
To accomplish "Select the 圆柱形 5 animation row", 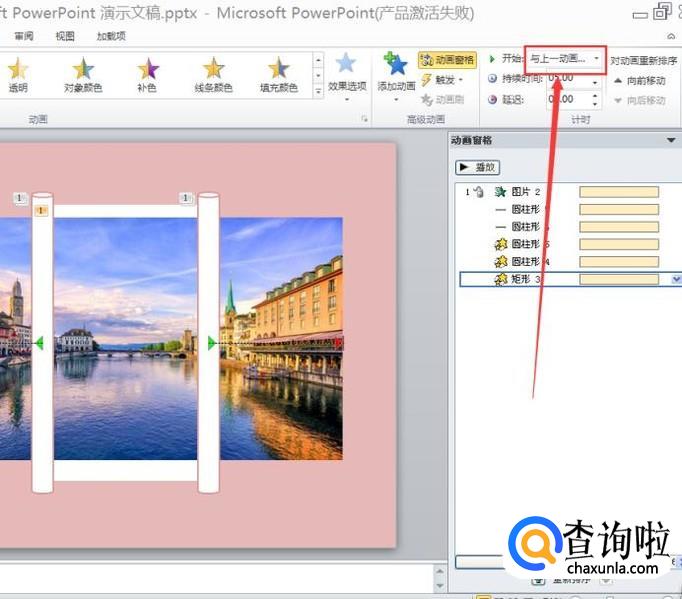I will [570, 244].
